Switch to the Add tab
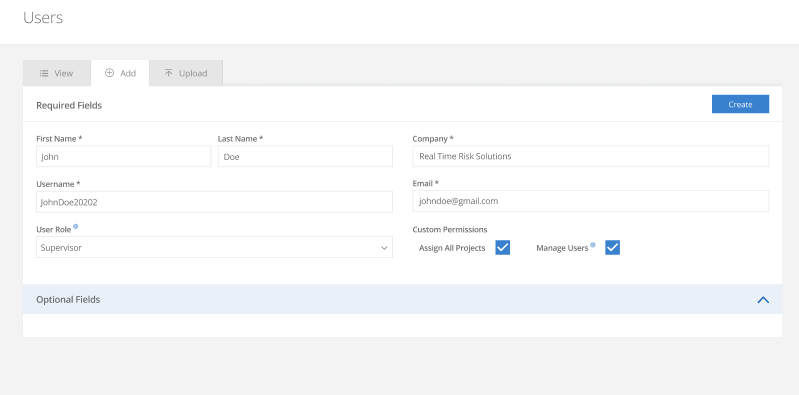The image size is (799, 395). (x=120, y=73)
